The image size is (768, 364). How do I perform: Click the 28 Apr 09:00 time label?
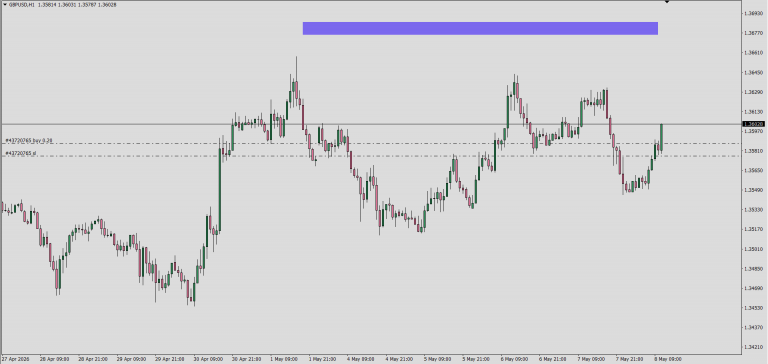[x=55, y=359]
